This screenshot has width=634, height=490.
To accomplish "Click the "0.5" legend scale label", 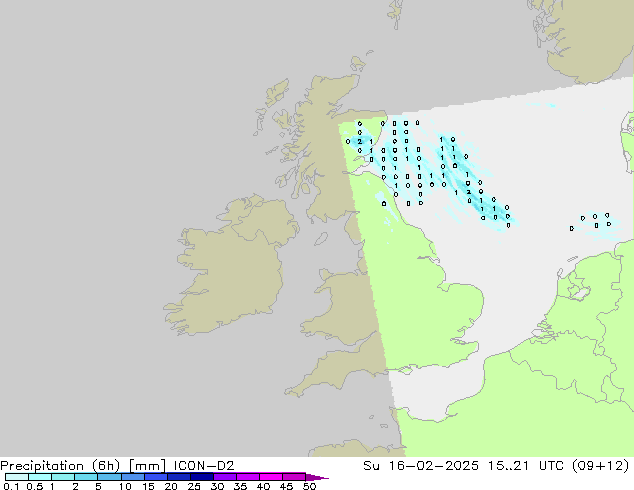I will [34, 486].
